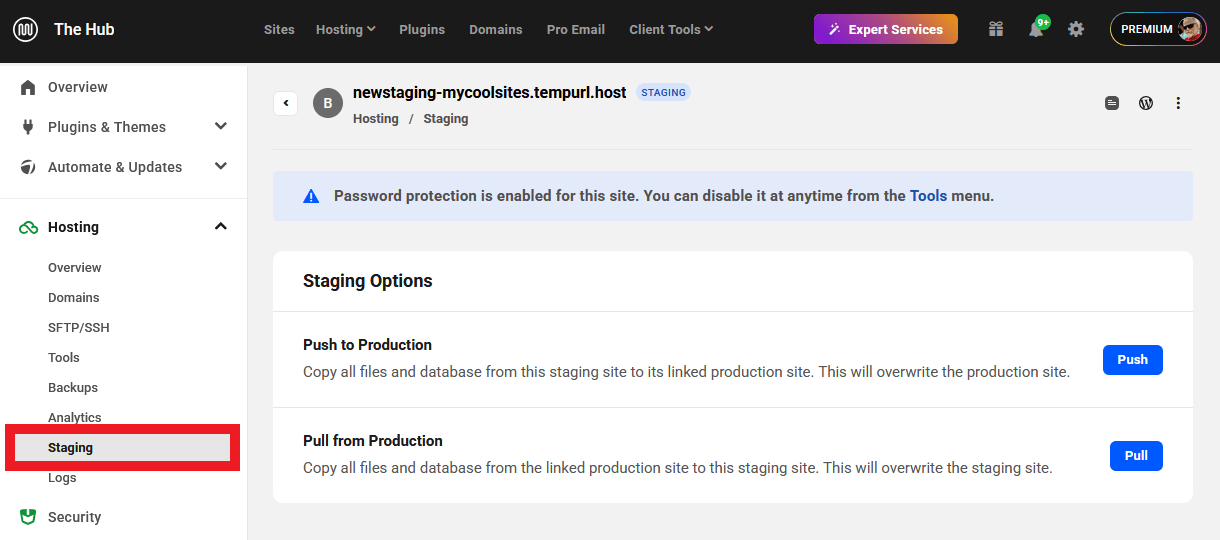The height and width of the screenshot is (540, 1220).
Task: Click the Hosting cloud icon
Action: (x=28, y=227)
